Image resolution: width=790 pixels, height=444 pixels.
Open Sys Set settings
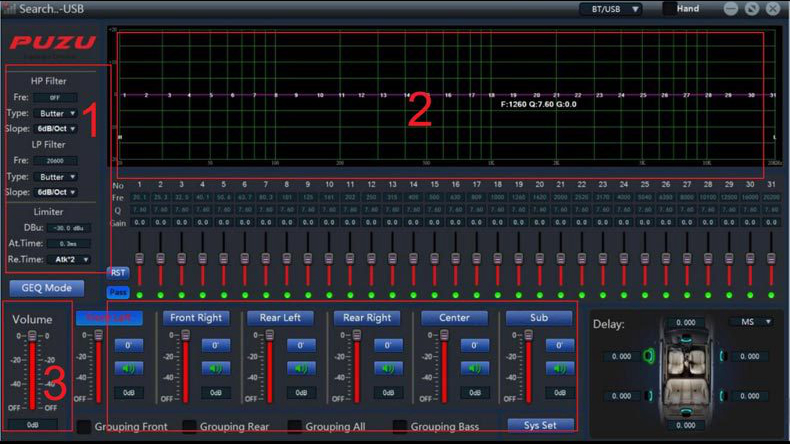(540, 425)
